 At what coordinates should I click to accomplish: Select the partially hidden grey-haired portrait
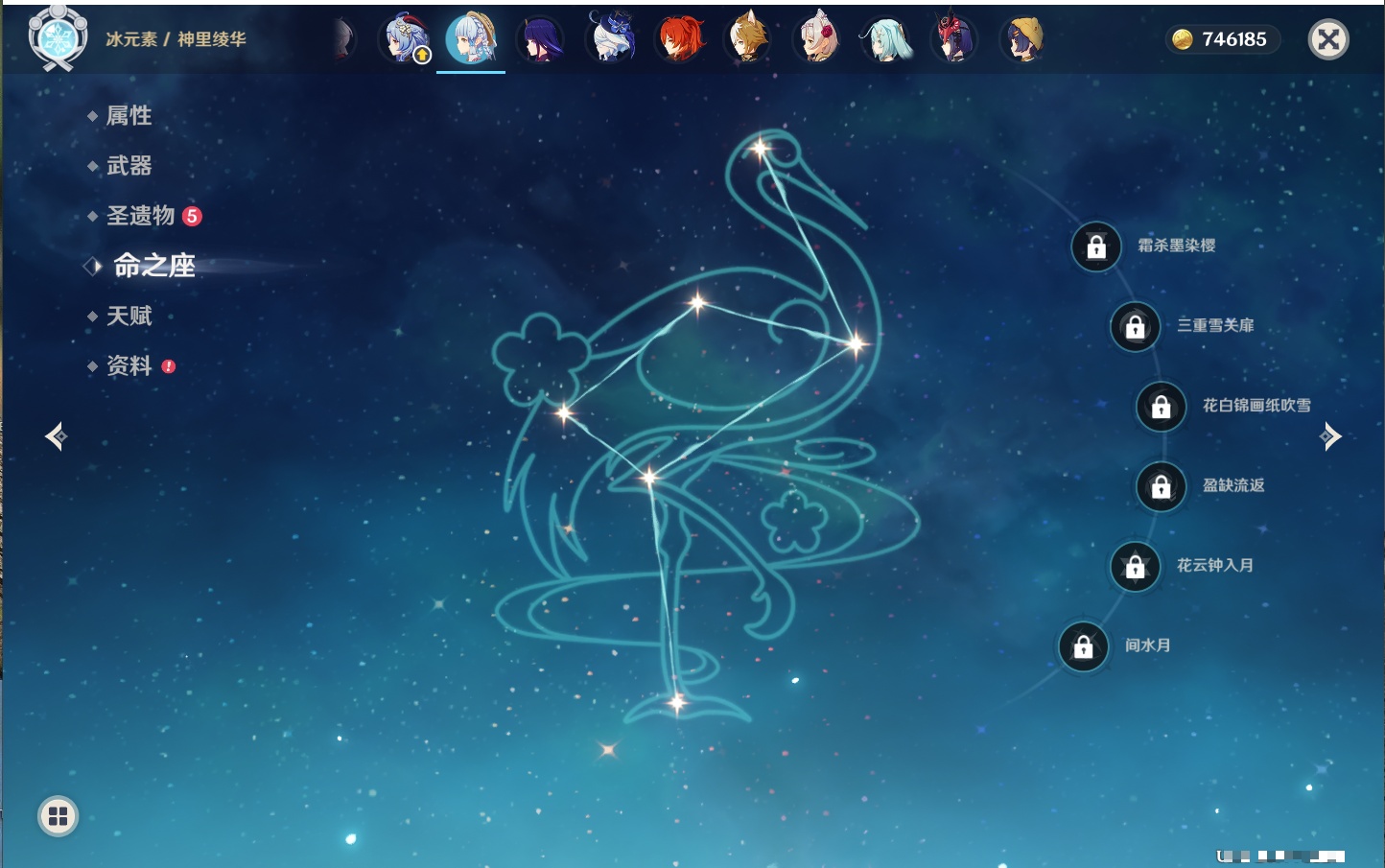[x=342, y=39]
